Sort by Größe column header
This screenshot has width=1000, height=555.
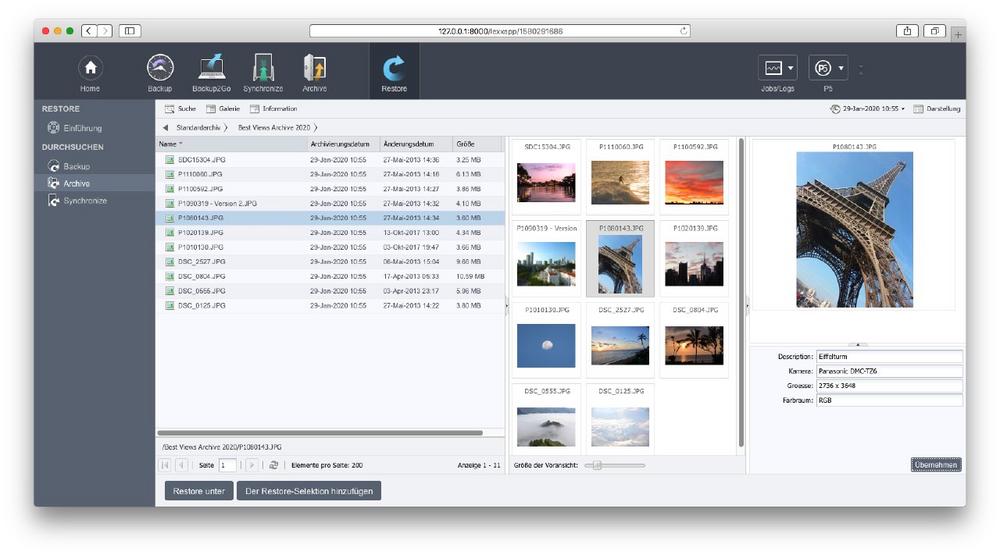[478, 144]
